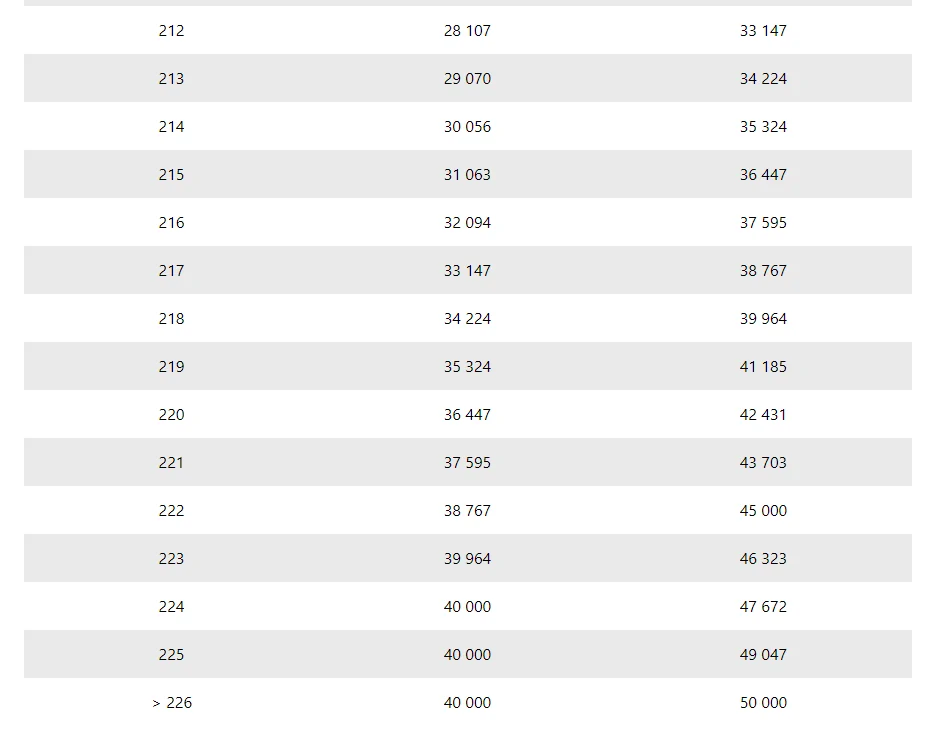Viewport: 934px width, 740px height.
Task: Click the 31 063 cell
Action: pos(467,175)
